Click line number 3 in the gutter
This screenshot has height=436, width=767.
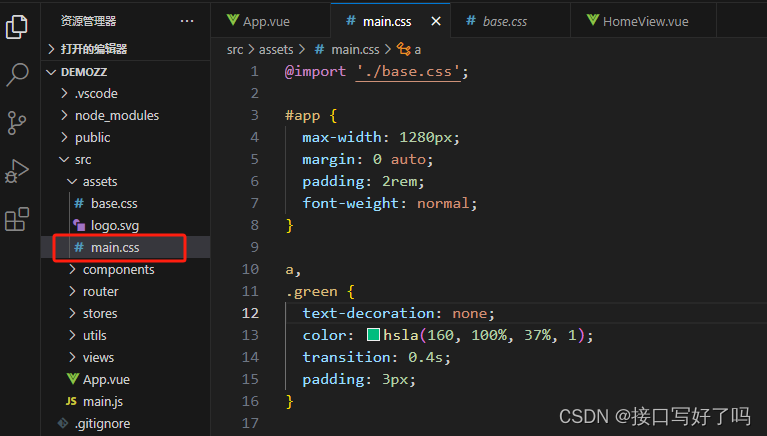click(254, 115)
